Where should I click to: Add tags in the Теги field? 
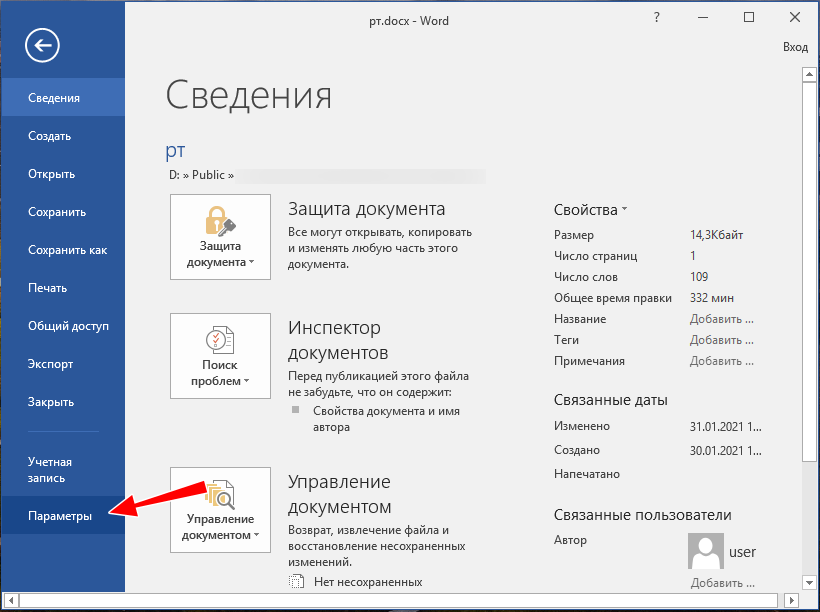pos(721,340)
